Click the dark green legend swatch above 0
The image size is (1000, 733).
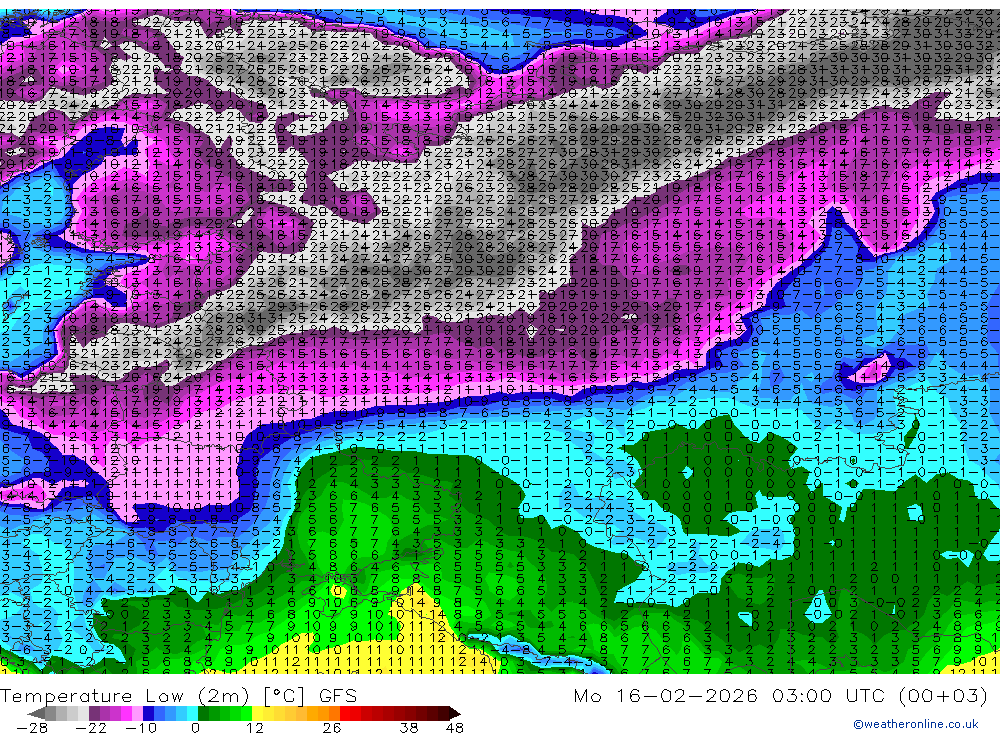pyautogui.click(x=203, y=713)
